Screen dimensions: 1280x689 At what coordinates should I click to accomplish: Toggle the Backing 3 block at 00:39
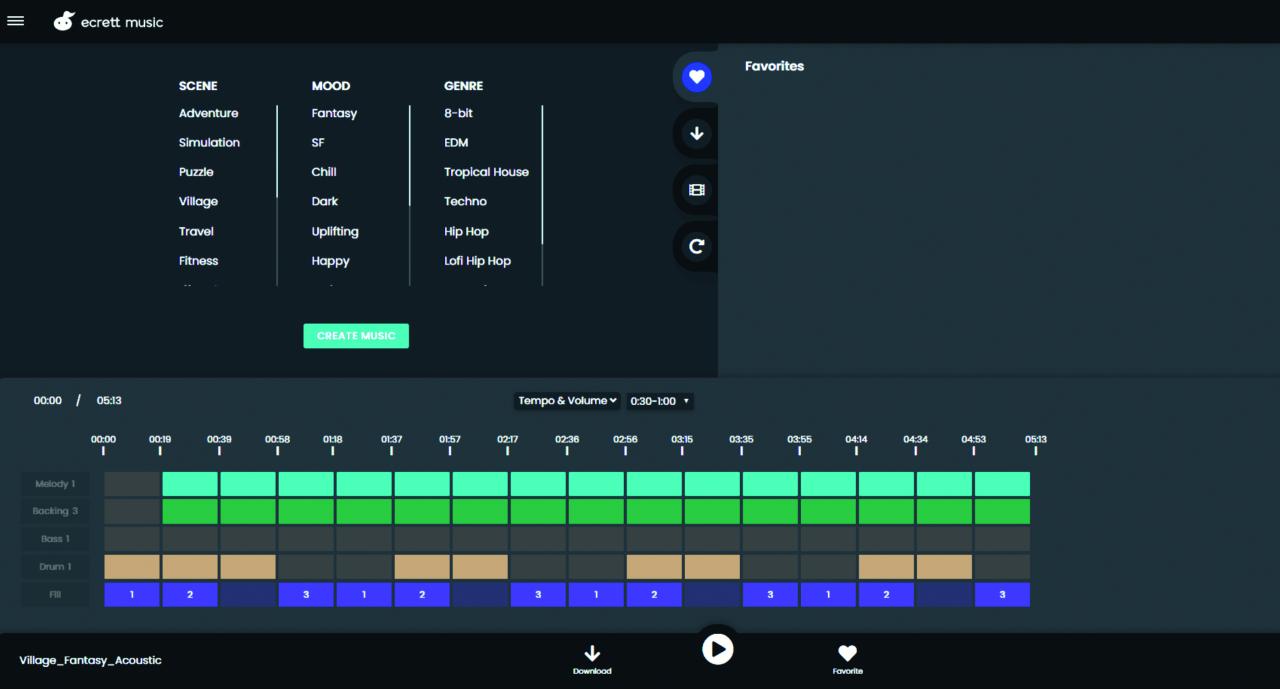pos(248,511)
